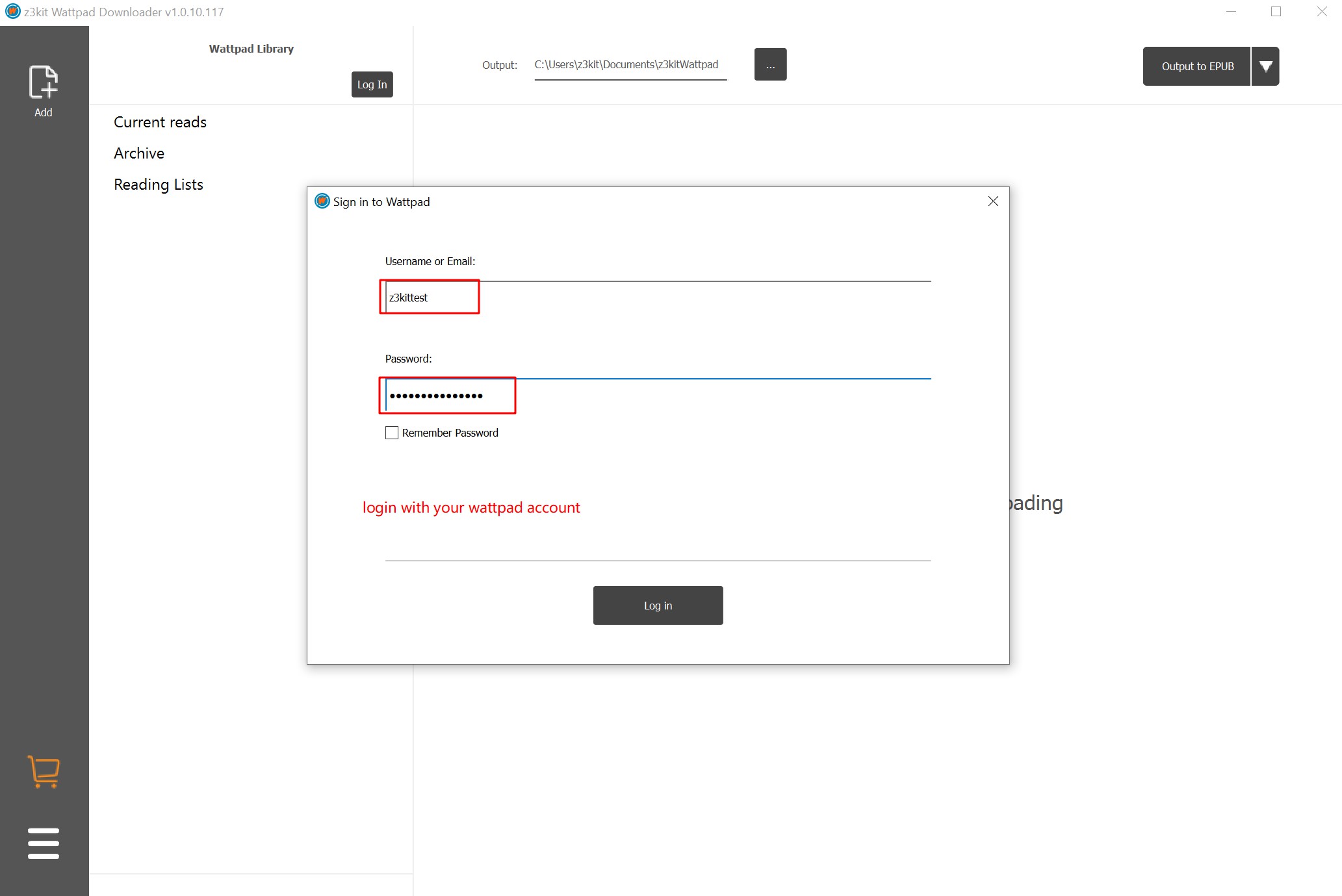Image resolution: width=1342 pixels, height=896 pixels.
Task: Focus the Password field
Action: pos(658,395)
